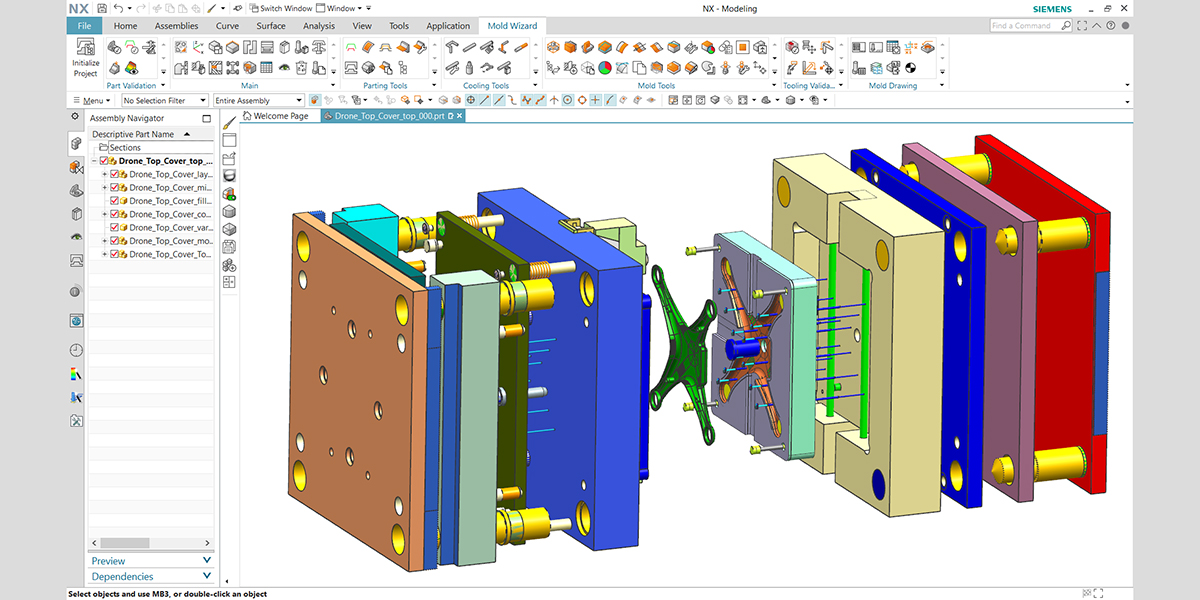Collapse the Drone_Top_Cover_top_ root node
This screenshot has width=1200, height=600.
click(94, 161)
